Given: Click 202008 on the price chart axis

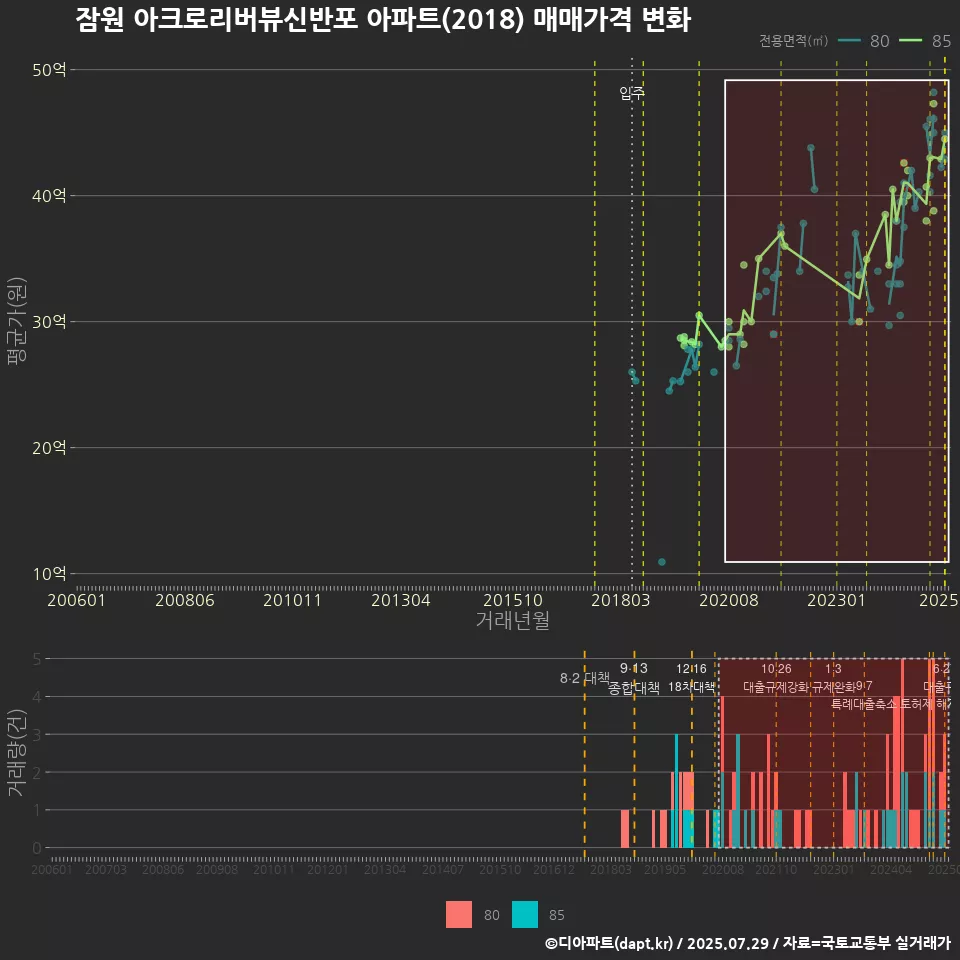Looking at the screenshot, I should point(729,600).
